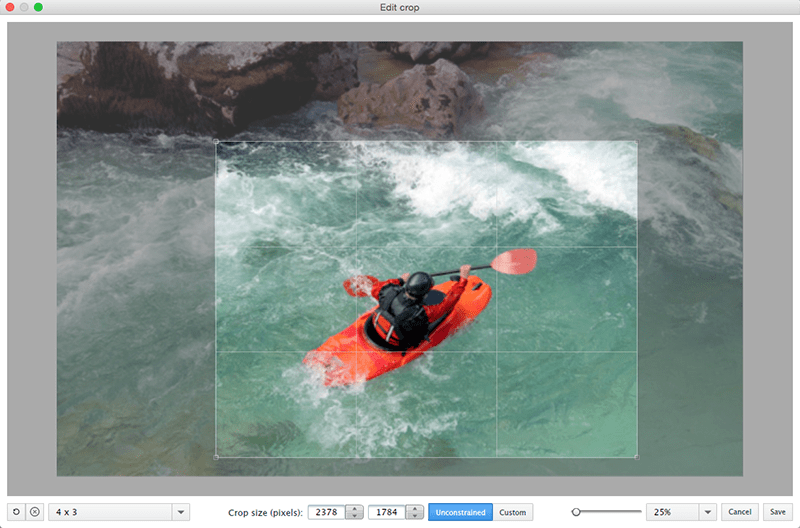Click the zoom slider handle

click(x=576, y=511)
